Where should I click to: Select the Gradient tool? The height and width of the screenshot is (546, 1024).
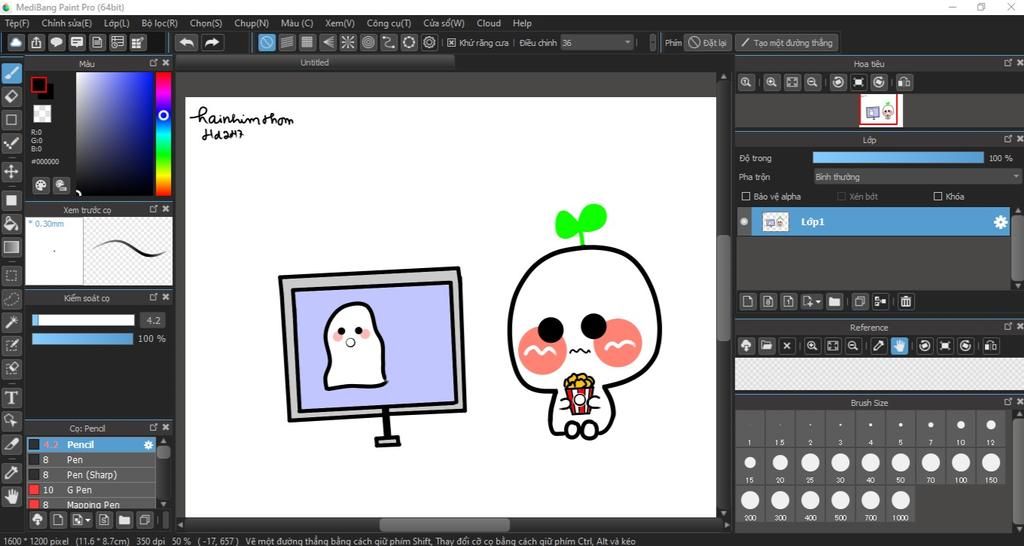pos(12,248)
